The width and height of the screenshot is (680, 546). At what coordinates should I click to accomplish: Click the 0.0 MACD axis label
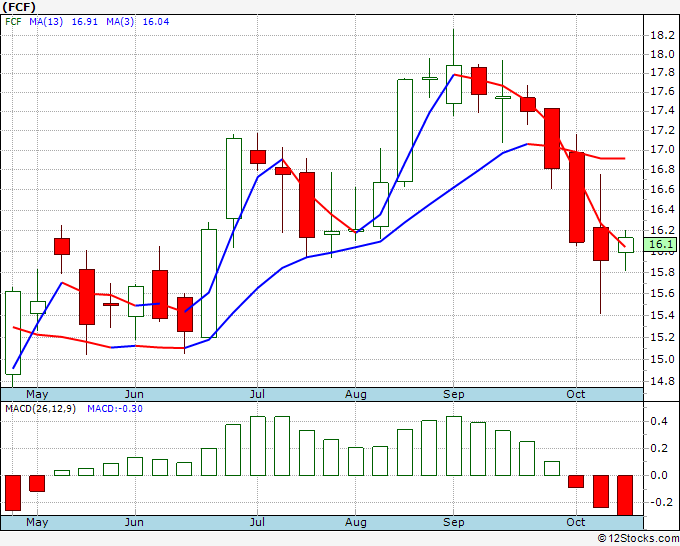pos(659,475)
